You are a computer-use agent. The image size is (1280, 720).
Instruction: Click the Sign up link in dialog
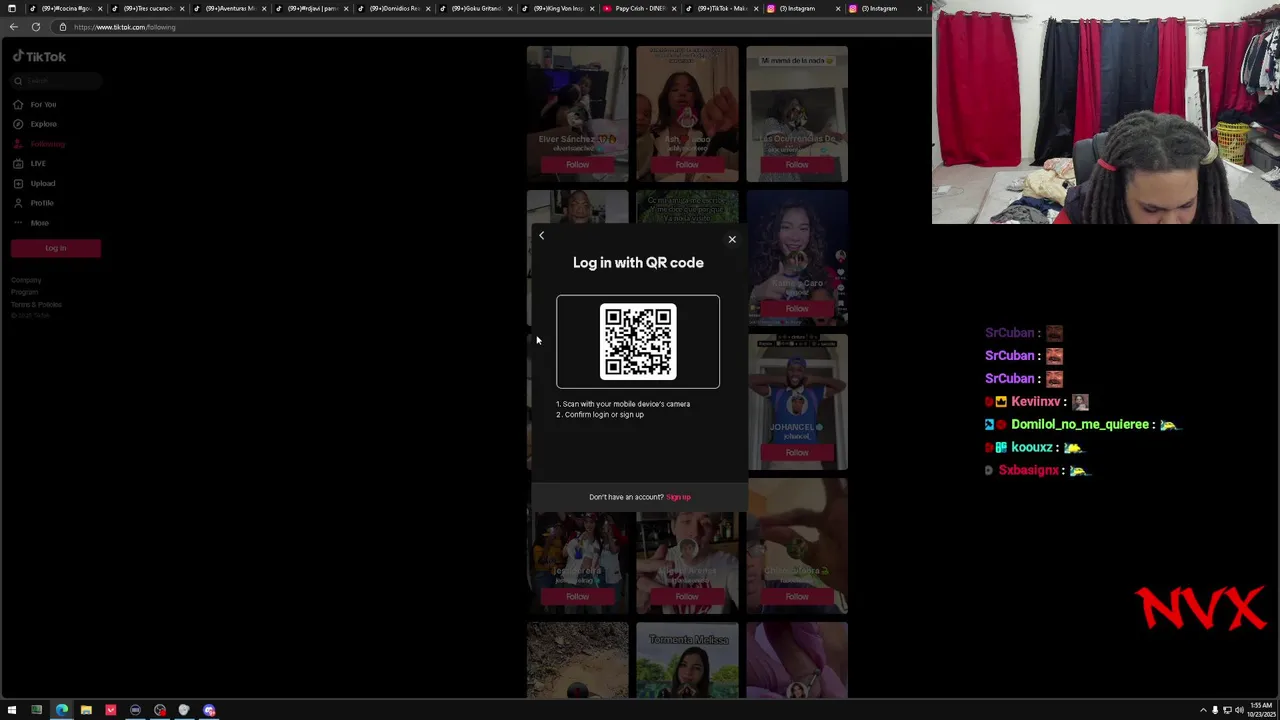click(x=678, y=497)
